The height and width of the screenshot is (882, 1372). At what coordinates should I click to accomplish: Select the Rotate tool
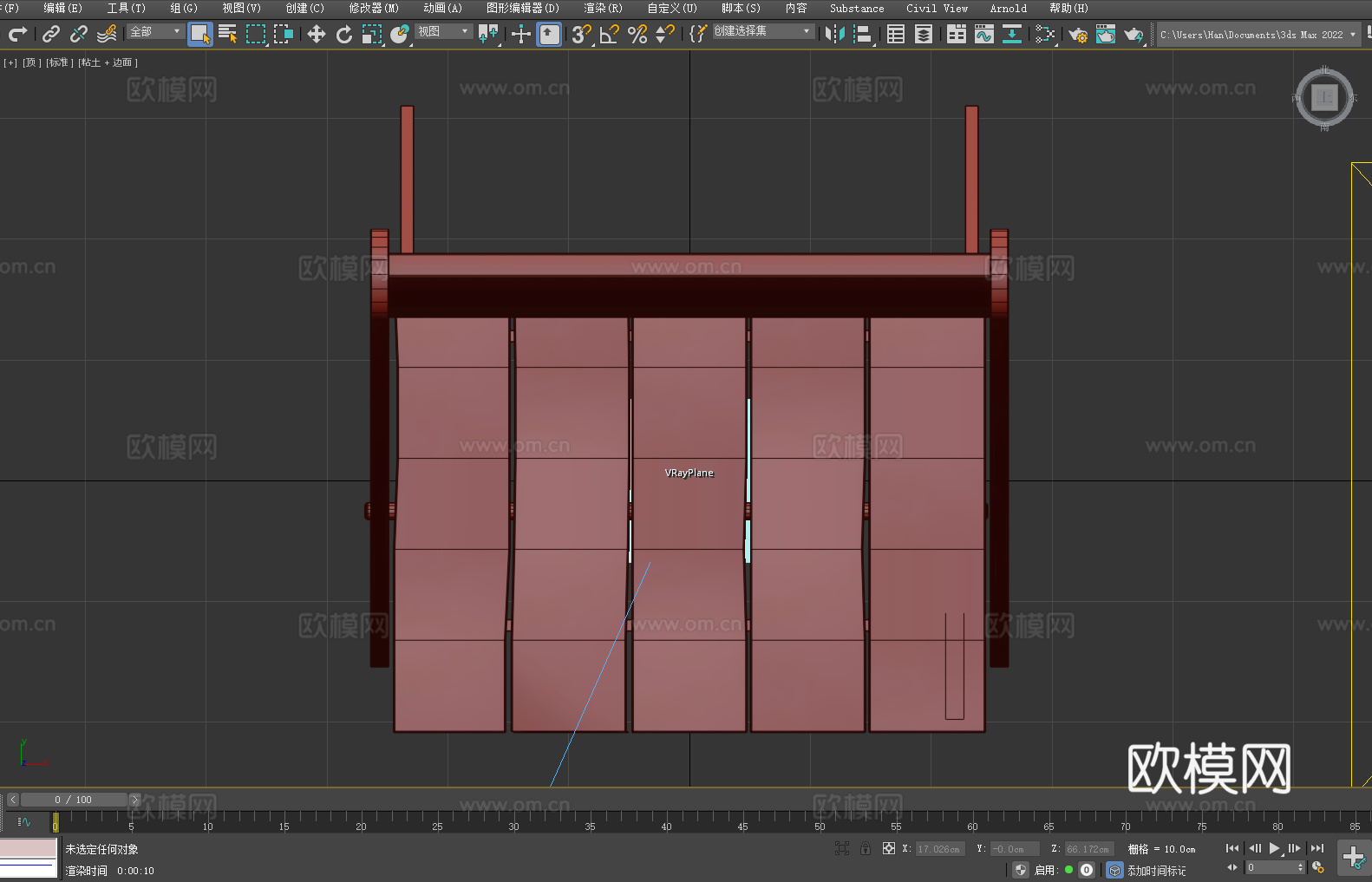(344, 34)
